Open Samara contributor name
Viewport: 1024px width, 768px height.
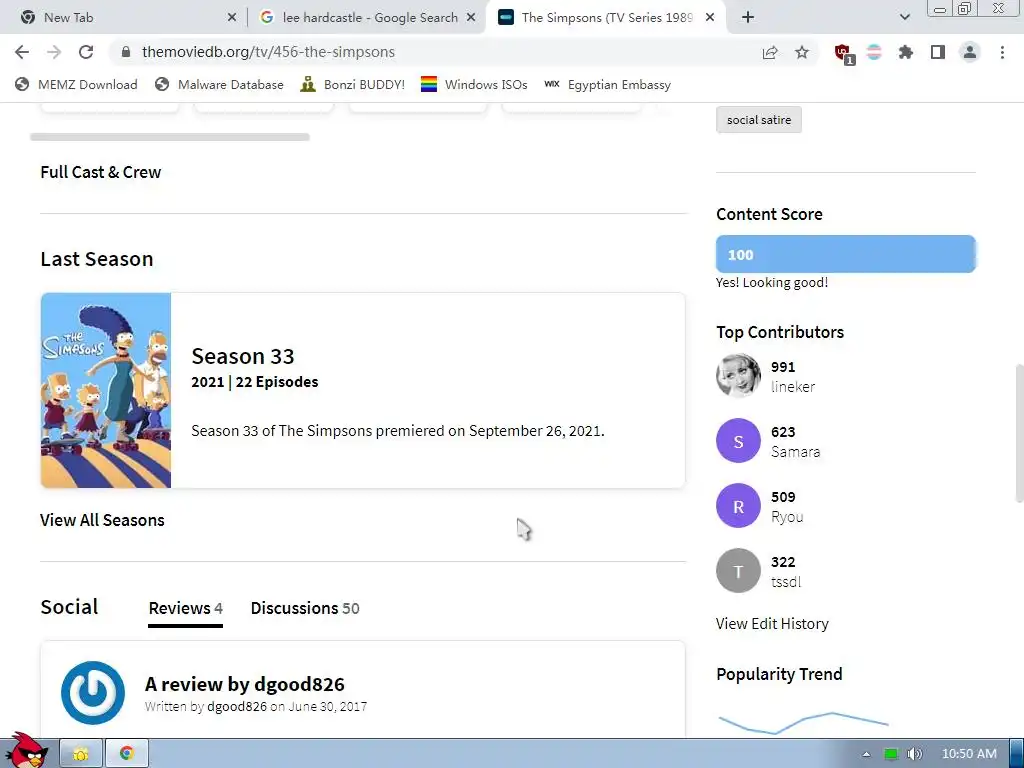coord(795,452)
